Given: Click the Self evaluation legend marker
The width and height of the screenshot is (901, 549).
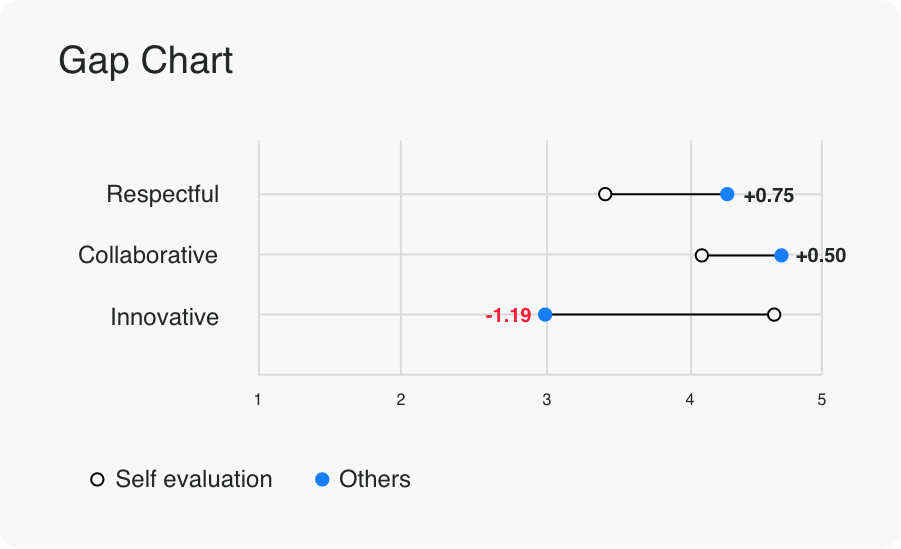Looking at the screenshot, I should pos(97,480).
